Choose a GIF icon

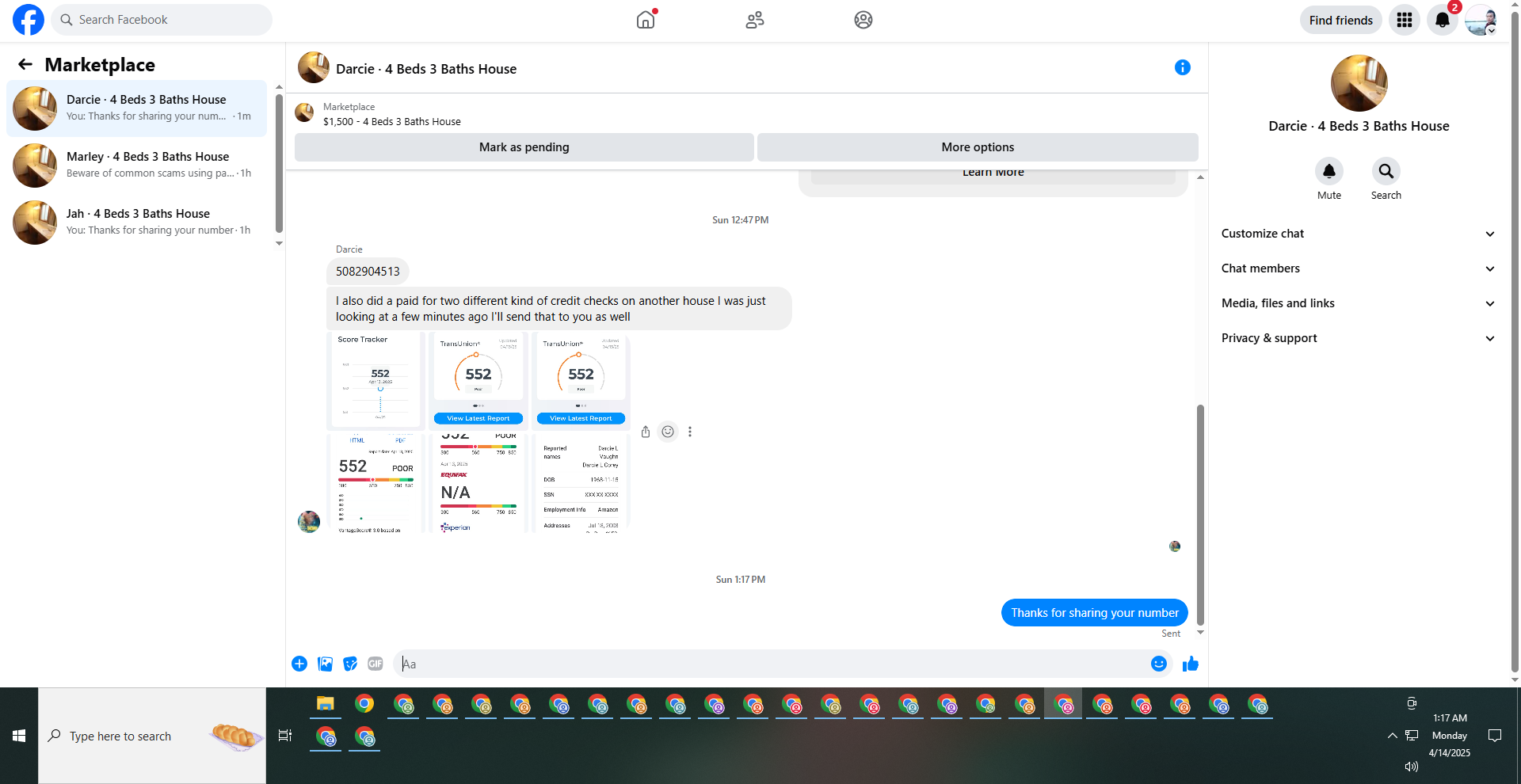coord(375,664)
